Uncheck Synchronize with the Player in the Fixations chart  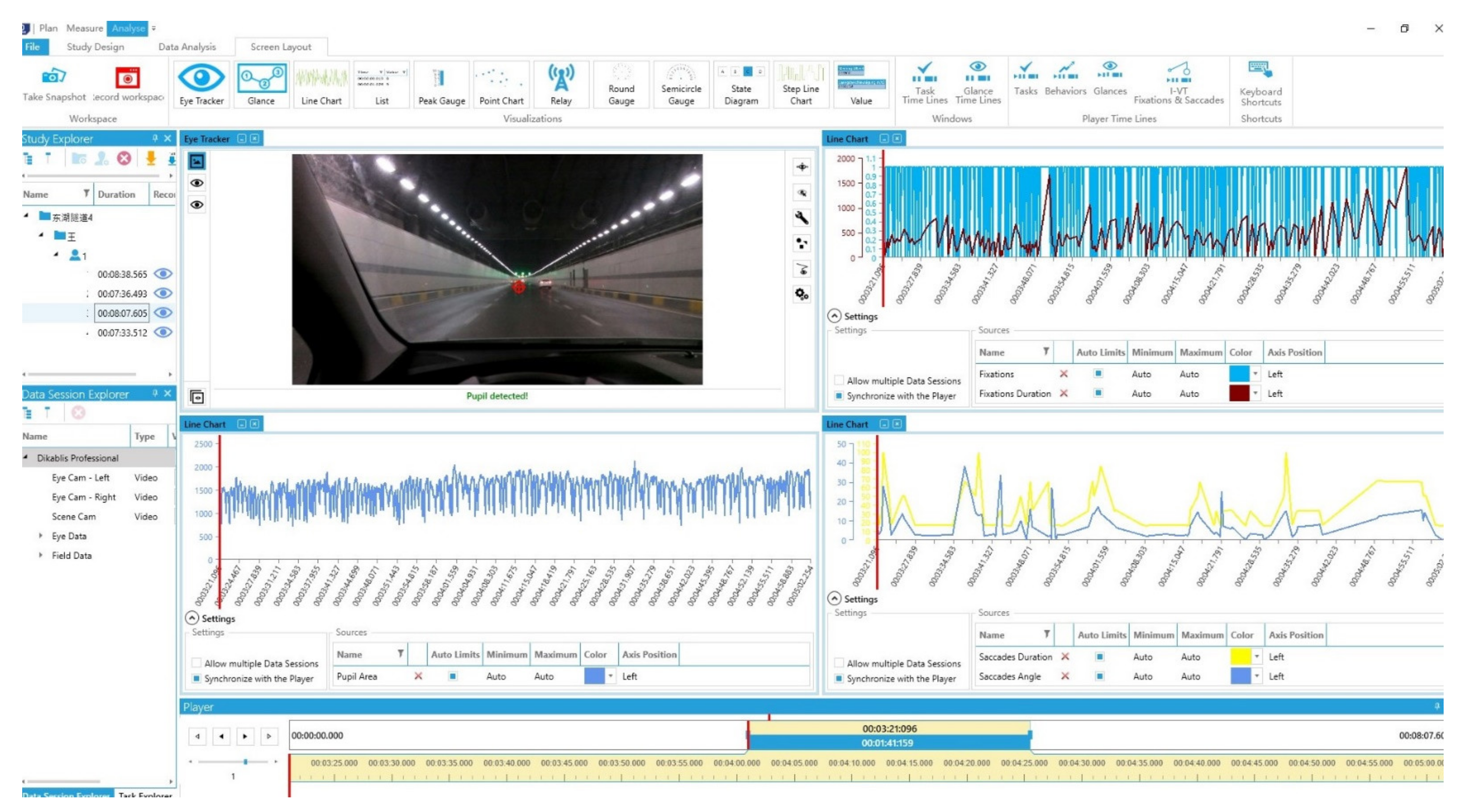point(839,396)
